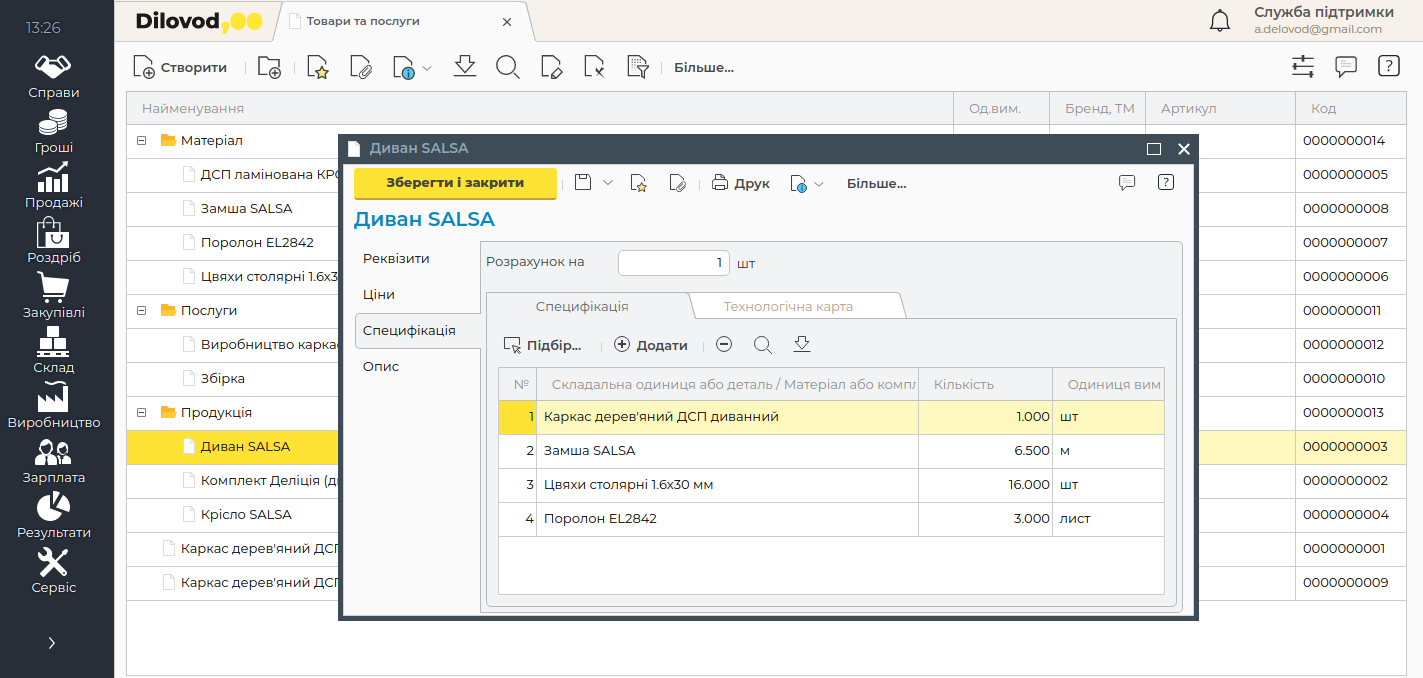The image size is (1423, 678).
Task: Open the Роздріб sidebar section
Action: coord(54,242)
